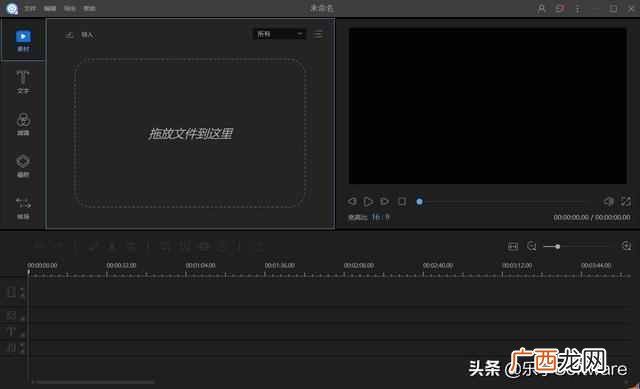Viewport: 640px width, 389px height.
Task: Open the 帮助 menu
Action: pyautogui.click(x=89, y=8)
